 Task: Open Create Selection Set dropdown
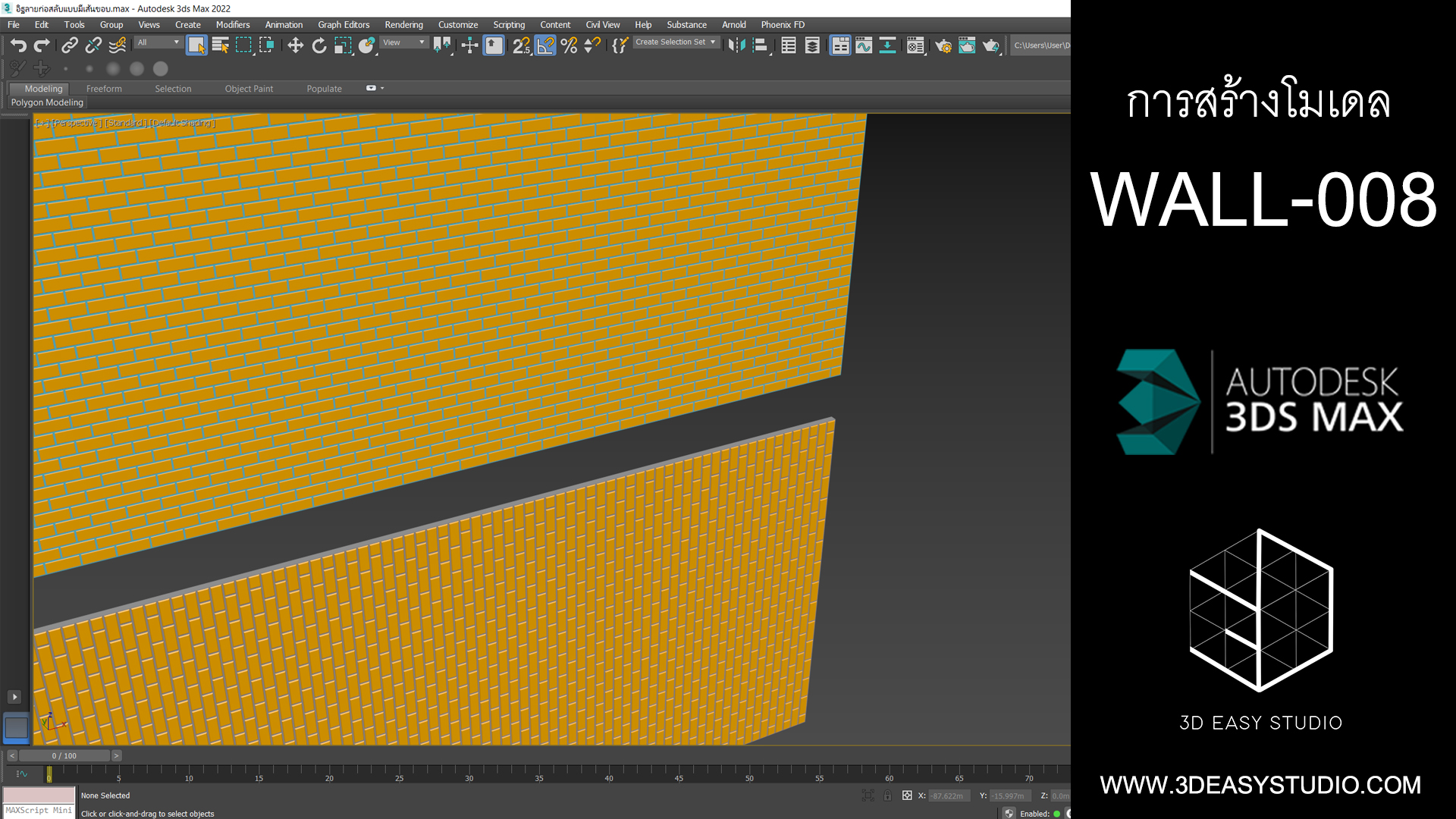pyautogui.click(x=676, y=42)
